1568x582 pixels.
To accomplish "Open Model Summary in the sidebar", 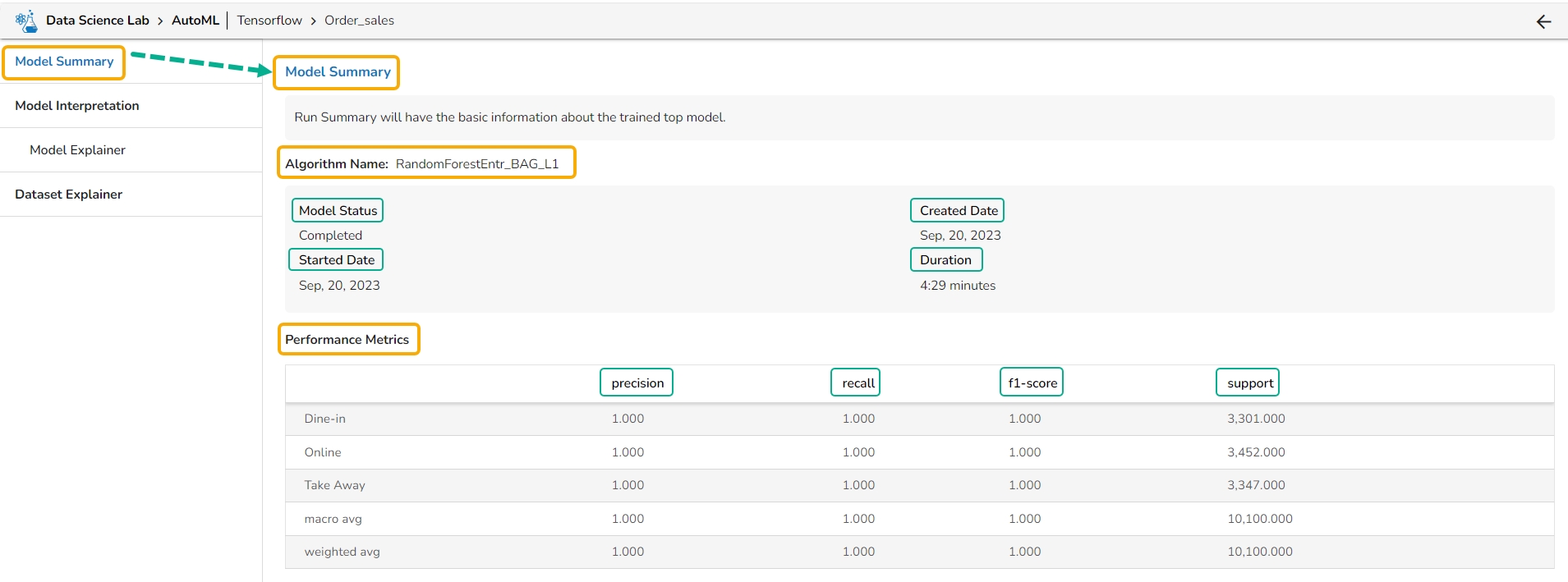I will tap(64, 62).
